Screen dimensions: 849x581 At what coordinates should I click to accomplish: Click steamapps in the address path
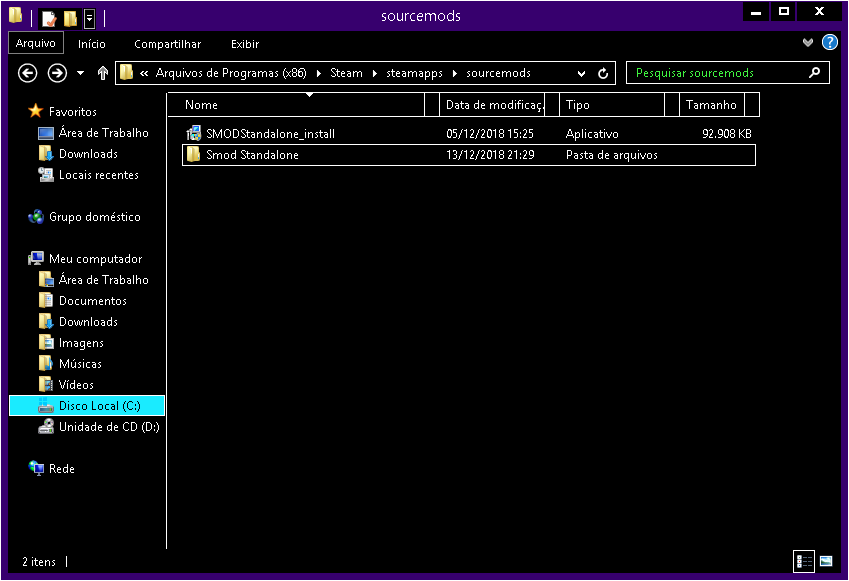[x=414, y=73]
